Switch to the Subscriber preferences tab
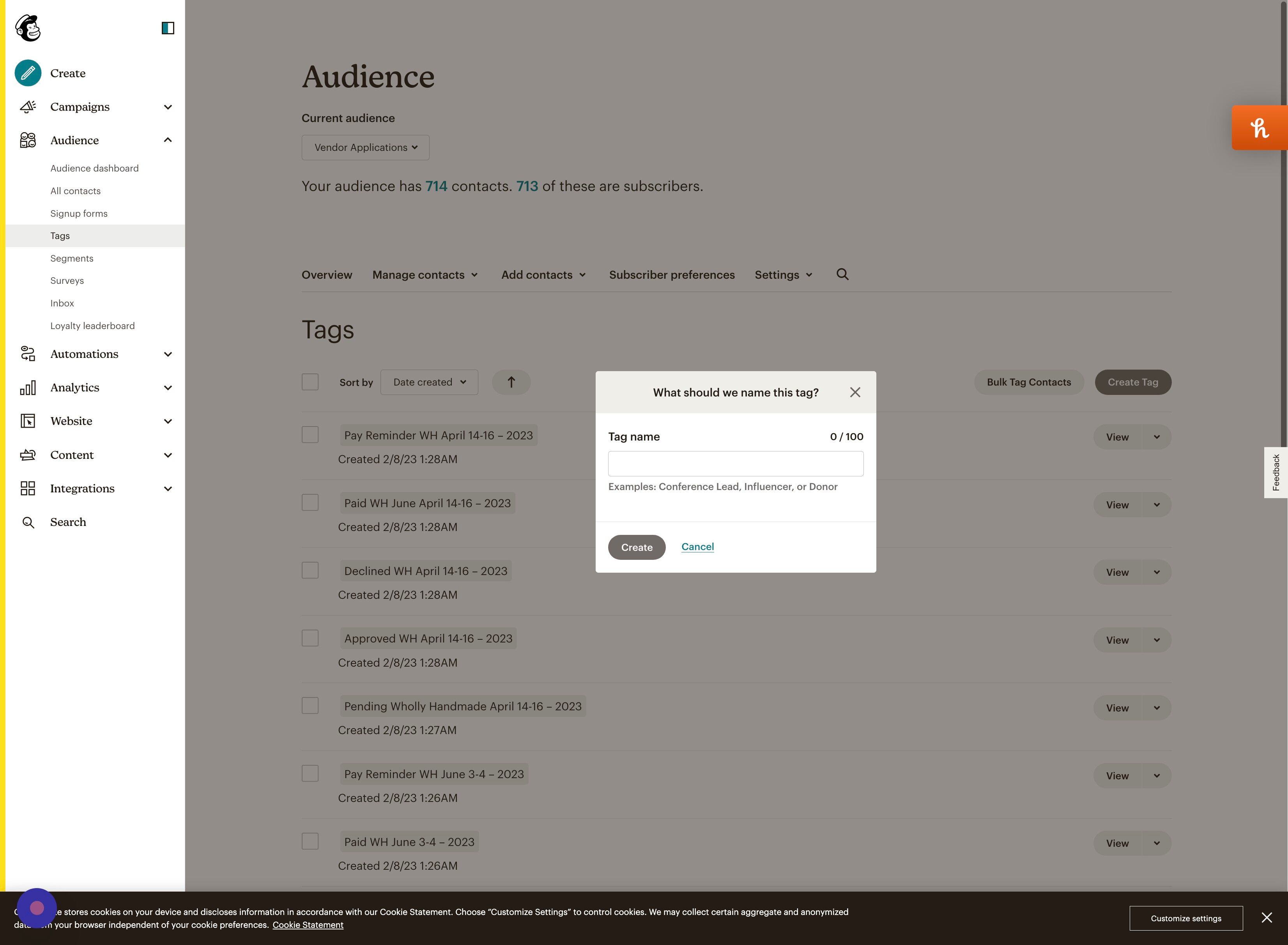Image resolution: width=1288 pixels, height=945 pixels. (x=672, y=274)
